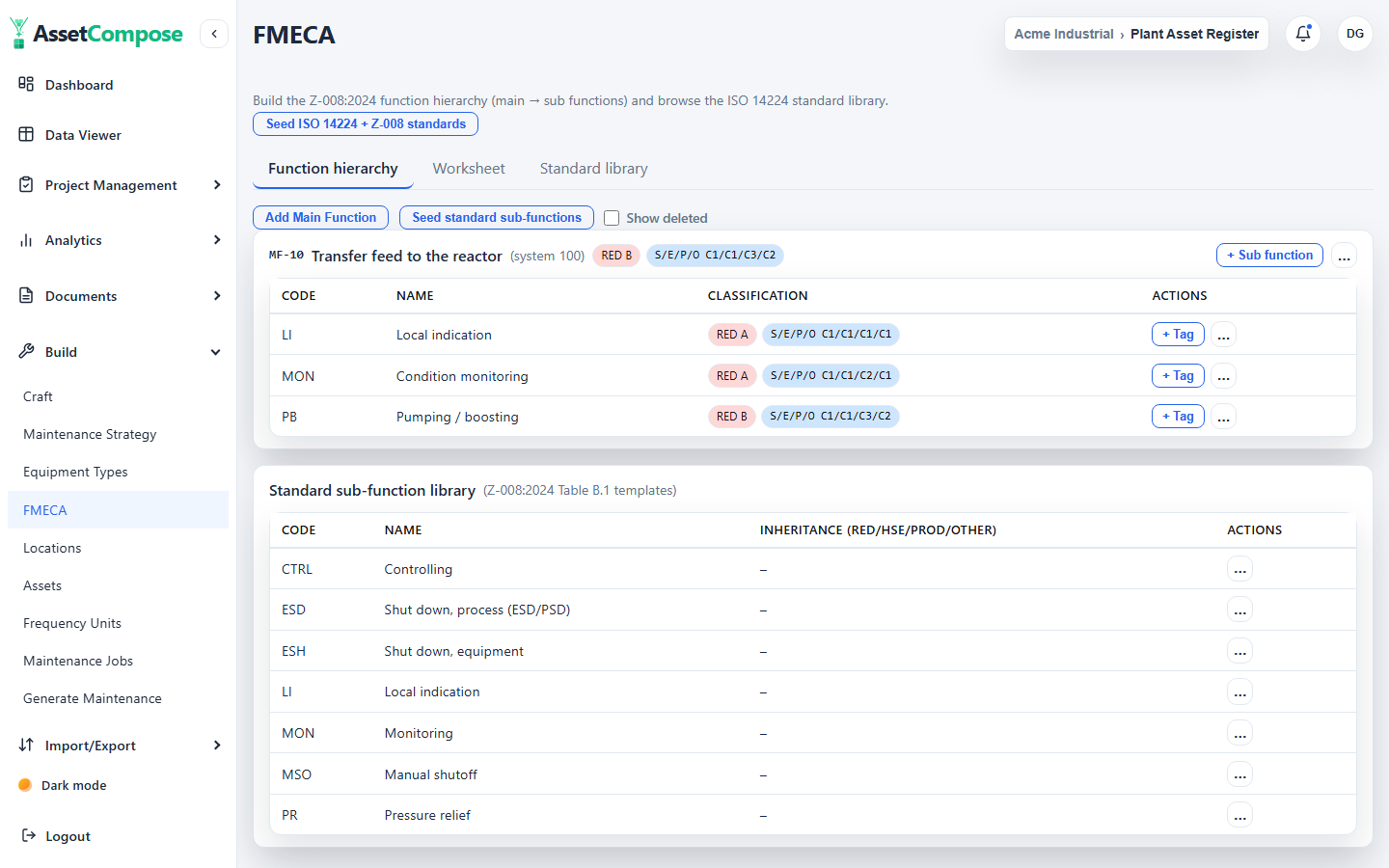Collapse the Build submenu chevron
The height and width of the screenshot is (868, 1389).
[x=216, y=352]
